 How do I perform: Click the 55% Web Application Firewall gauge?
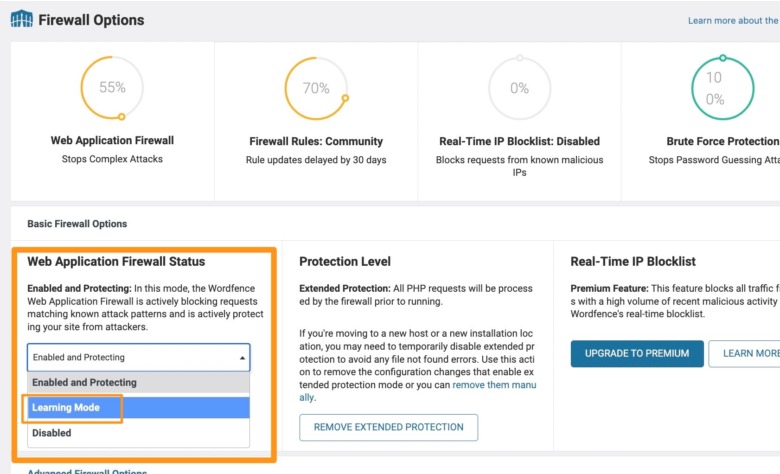point(112,88)
